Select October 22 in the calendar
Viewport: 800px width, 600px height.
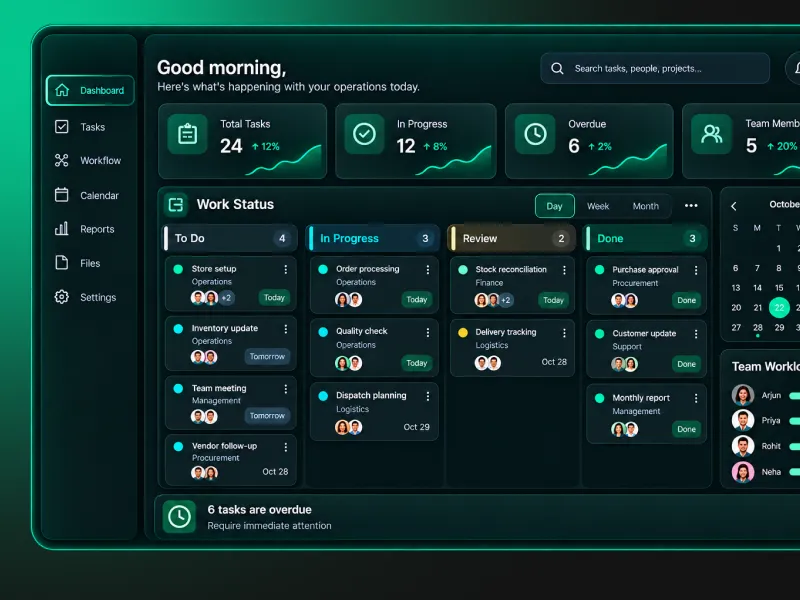(x=779, y=308)
